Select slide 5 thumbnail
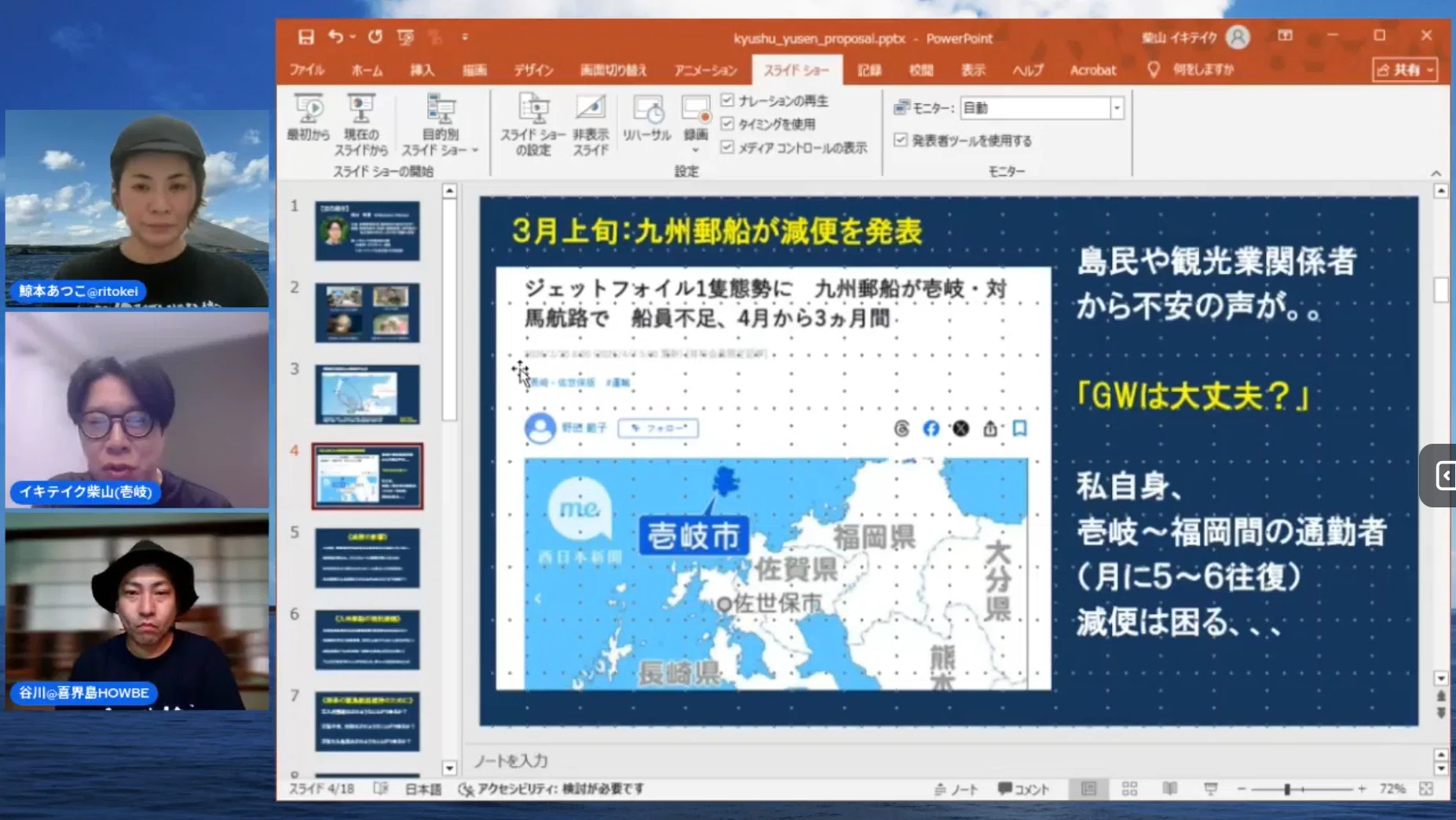 tap(368, 558)
